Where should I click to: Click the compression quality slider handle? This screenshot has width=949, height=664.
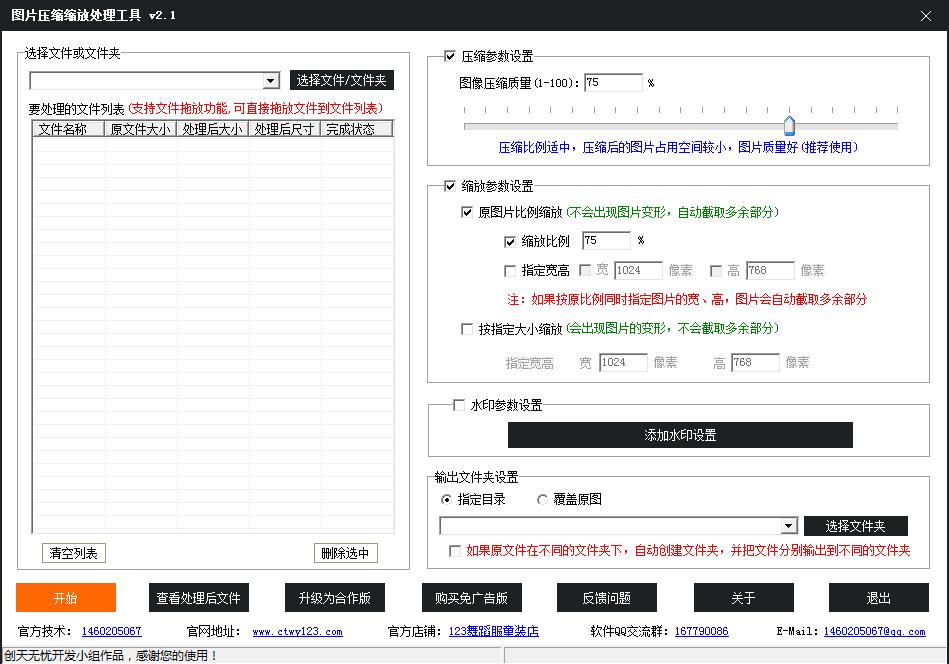[789, 125]
